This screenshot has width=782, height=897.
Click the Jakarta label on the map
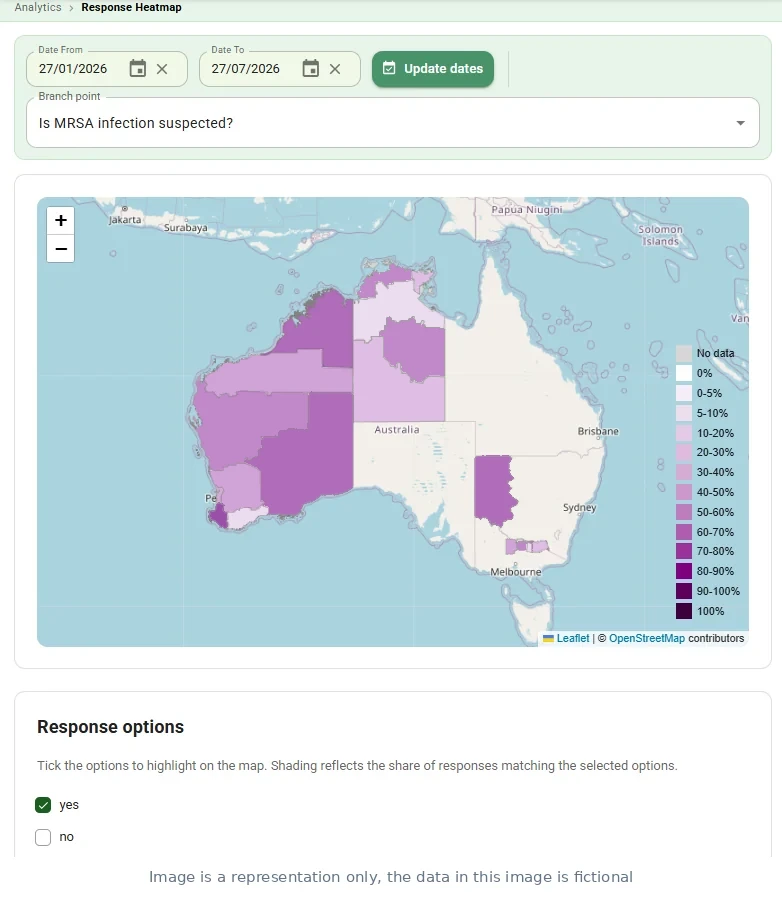point(125,220)
